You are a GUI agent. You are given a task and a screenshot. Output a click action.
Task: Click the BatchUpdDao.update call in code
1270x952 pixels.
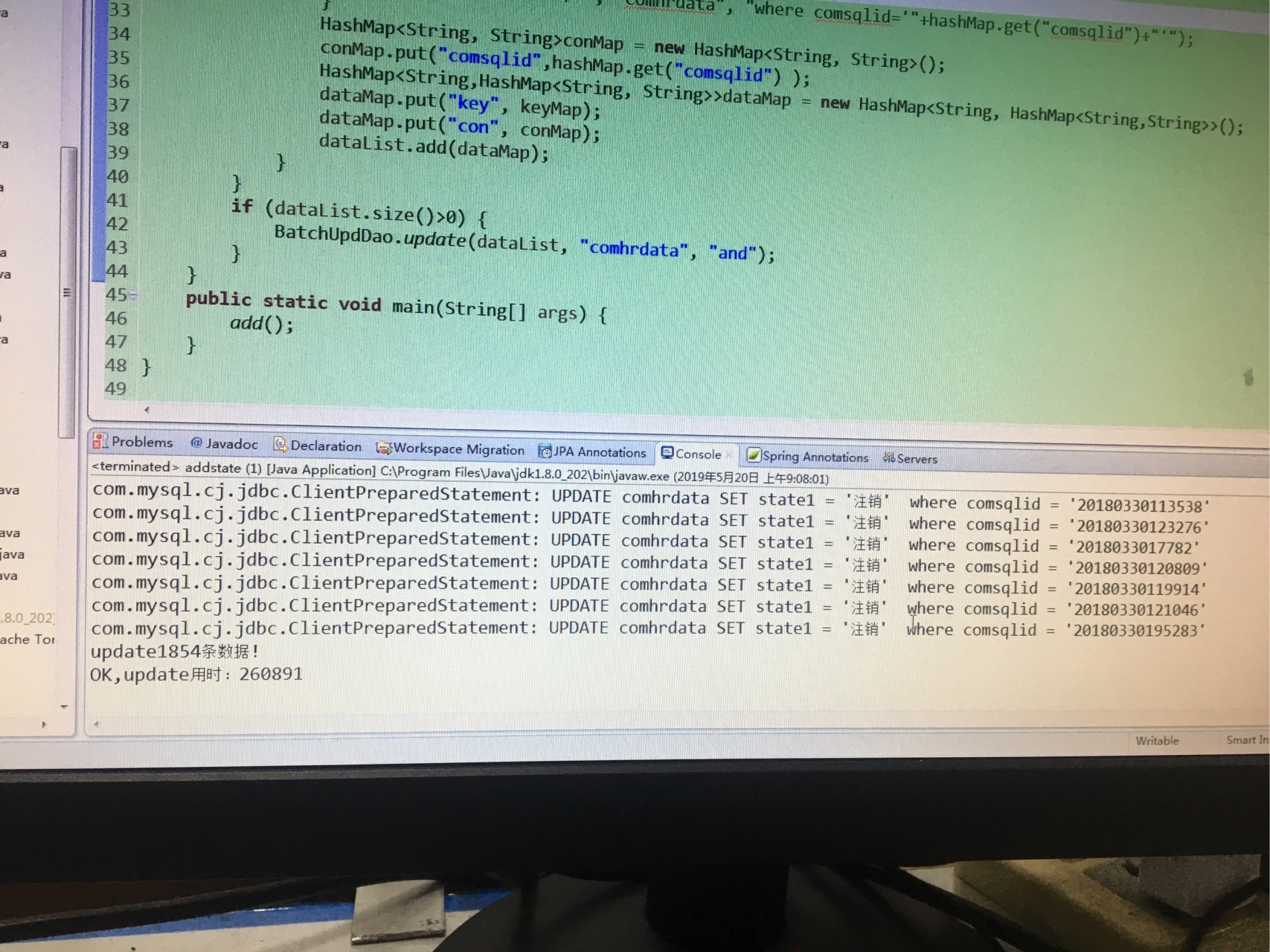click(525, 243)
